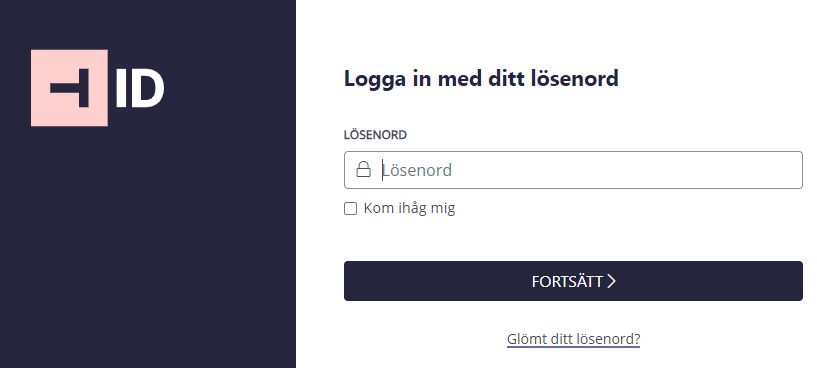The height and width of the screenshot is (368, 817).
Task: Click the Kom ihåg mig label text
Action: point(409,208)
